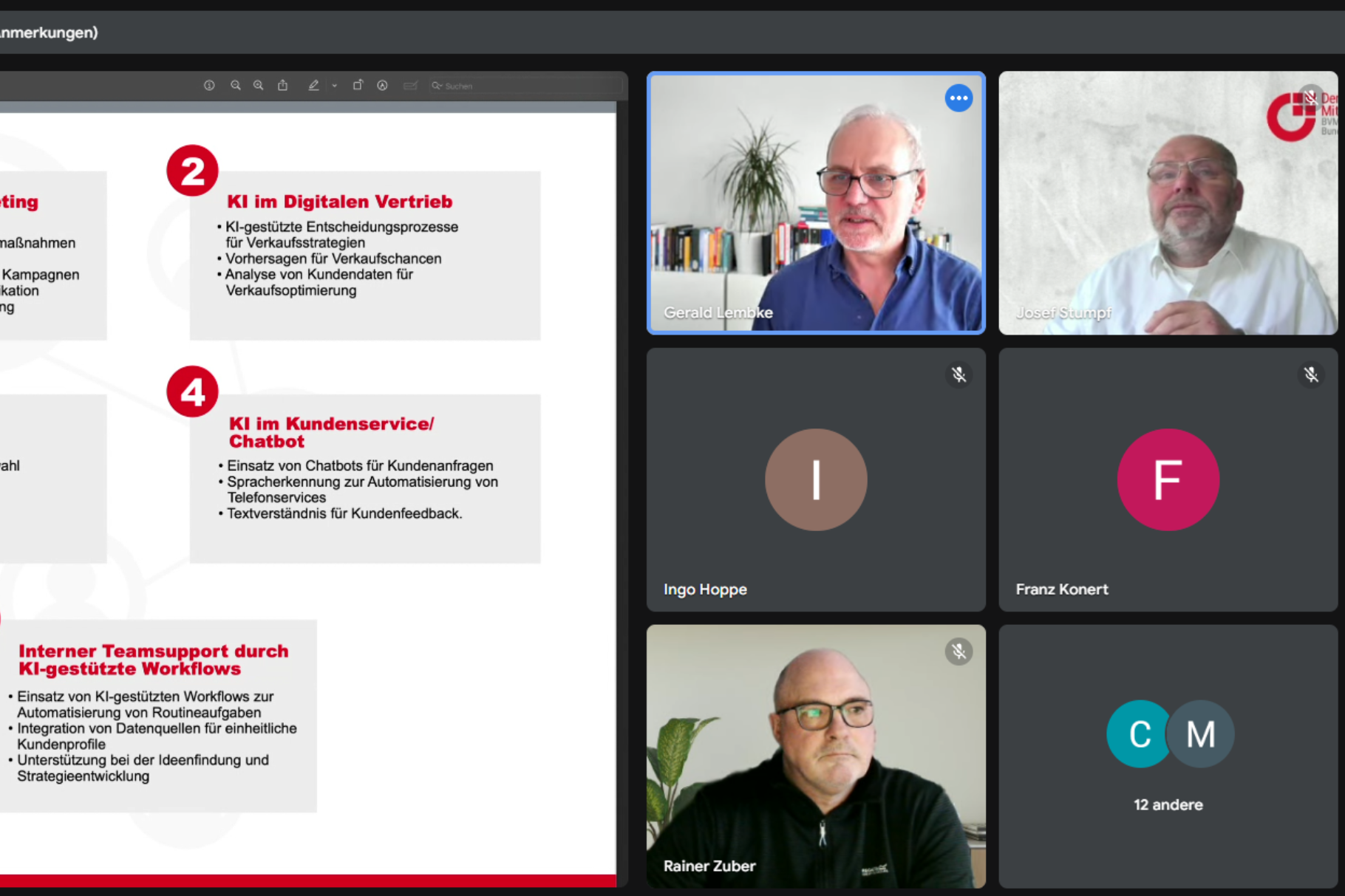Screen dimensions: 1345x896
Task: Click the share icon in toolbar
Action: (x=282, y=86)
